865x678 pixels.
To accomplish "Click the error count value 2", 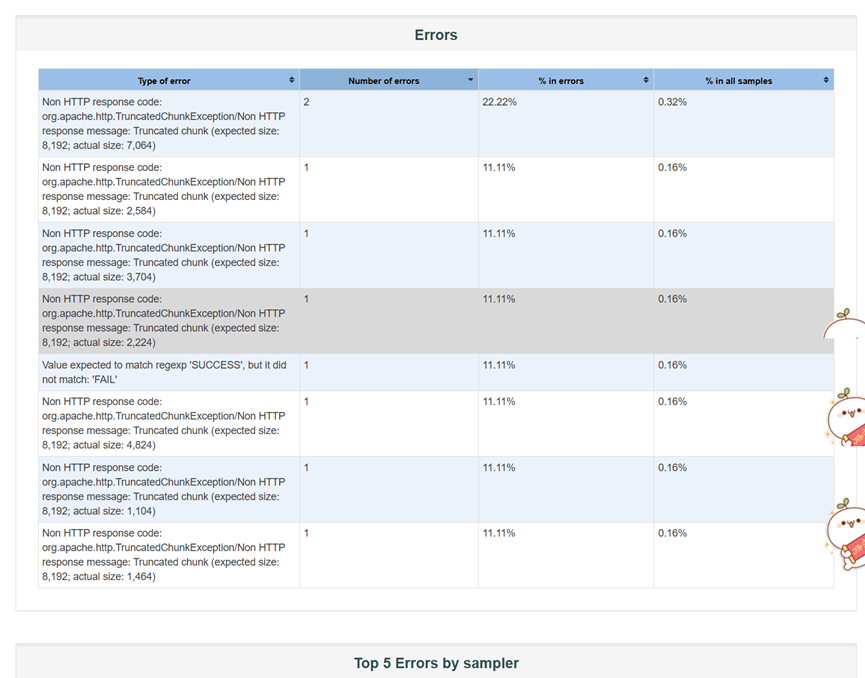I will tap(306, 102).
